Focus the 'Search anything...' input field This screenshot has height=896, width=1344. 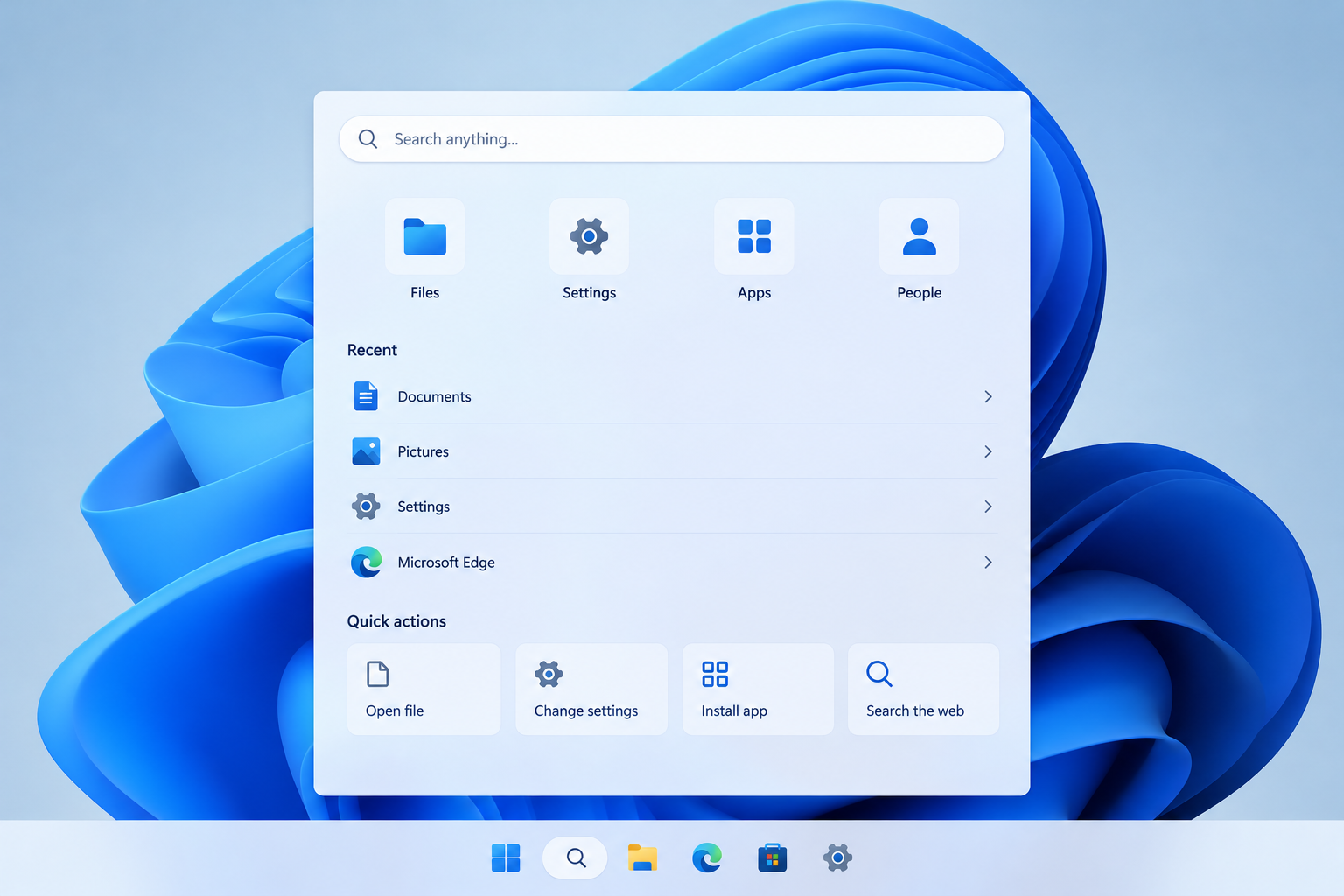671,139
